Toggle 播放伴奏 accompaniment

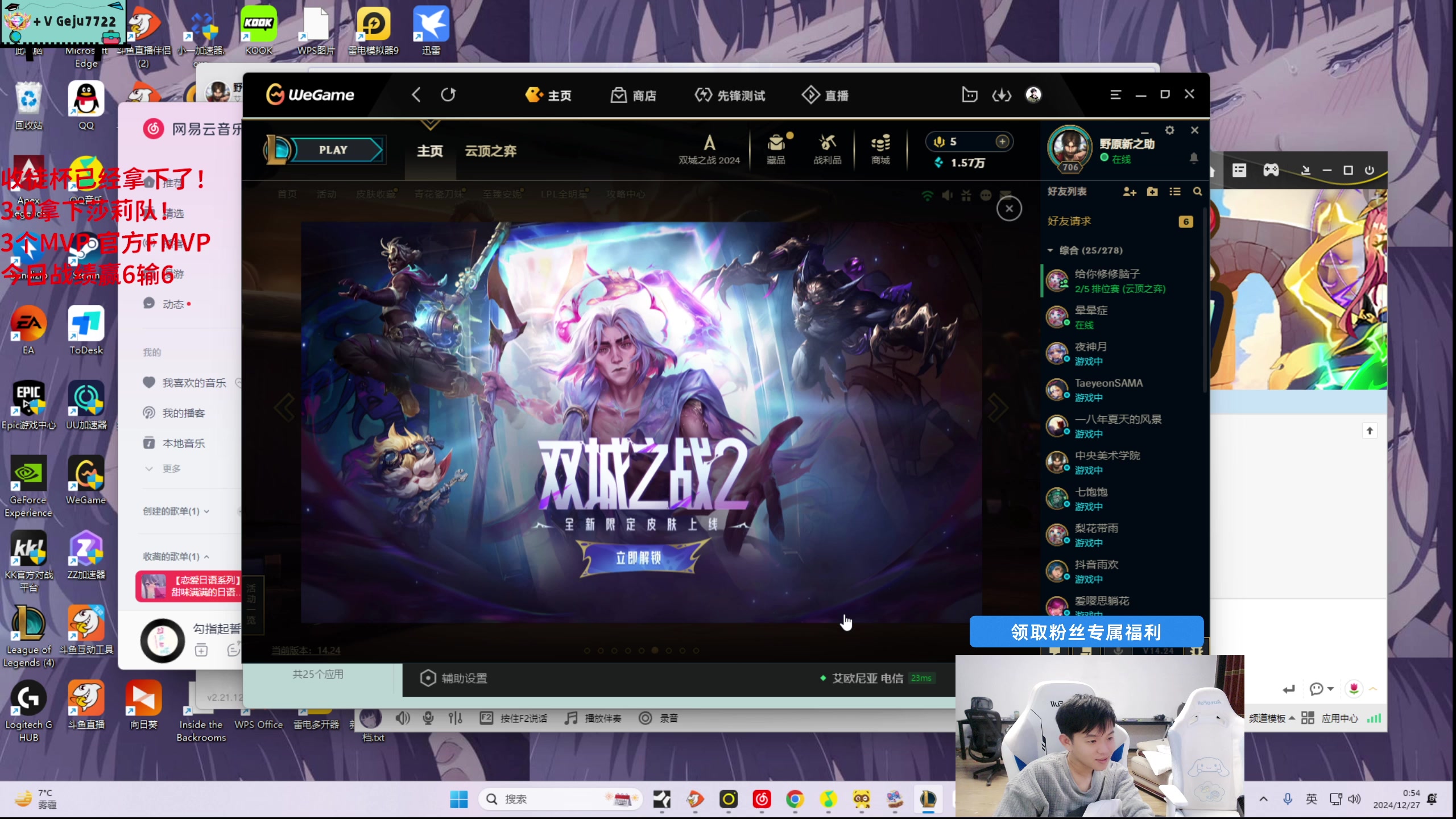tap(593, 718)
